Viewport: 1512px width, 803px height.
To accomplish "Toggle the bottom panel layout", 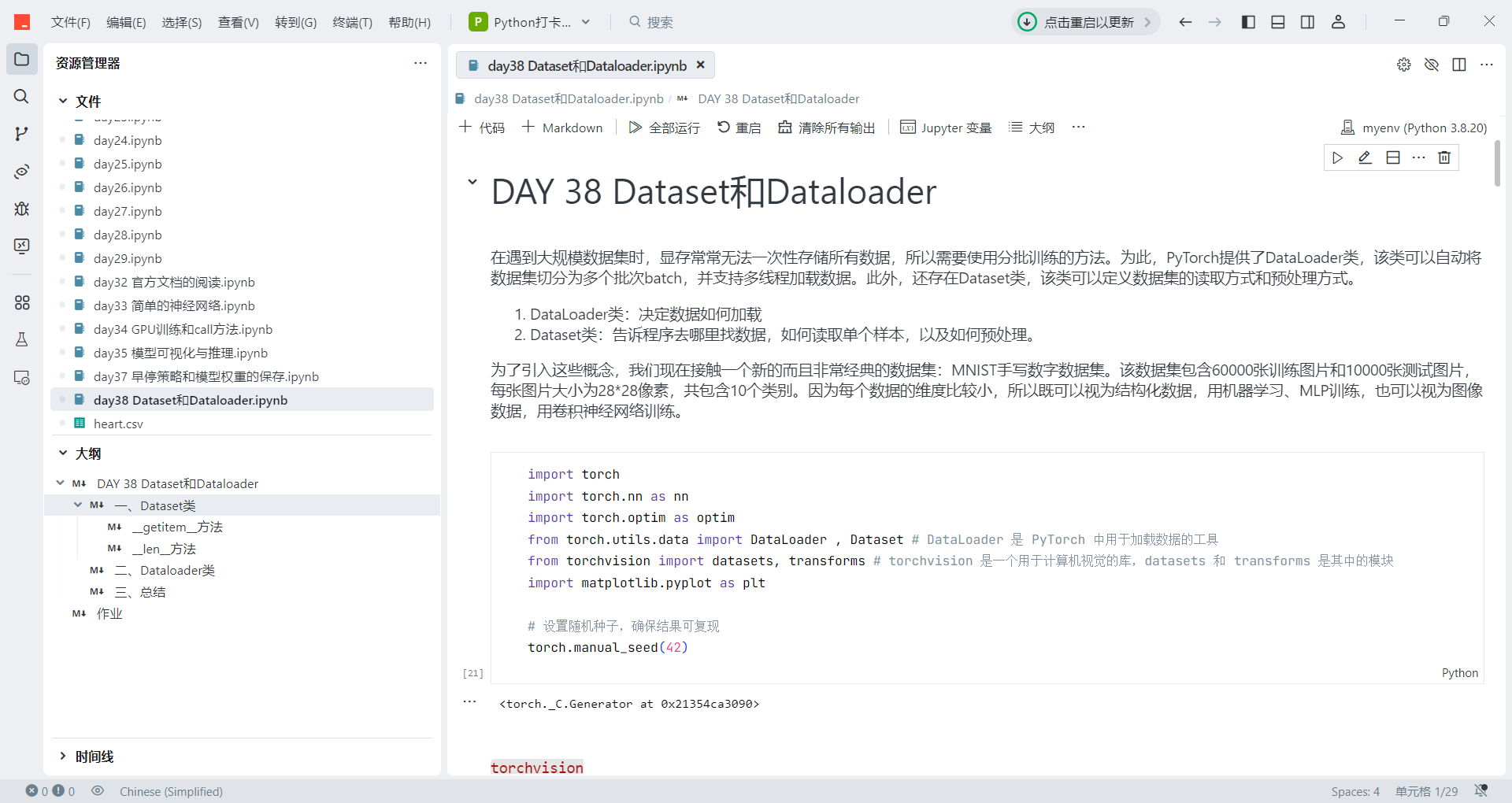I will (1277, 21).
